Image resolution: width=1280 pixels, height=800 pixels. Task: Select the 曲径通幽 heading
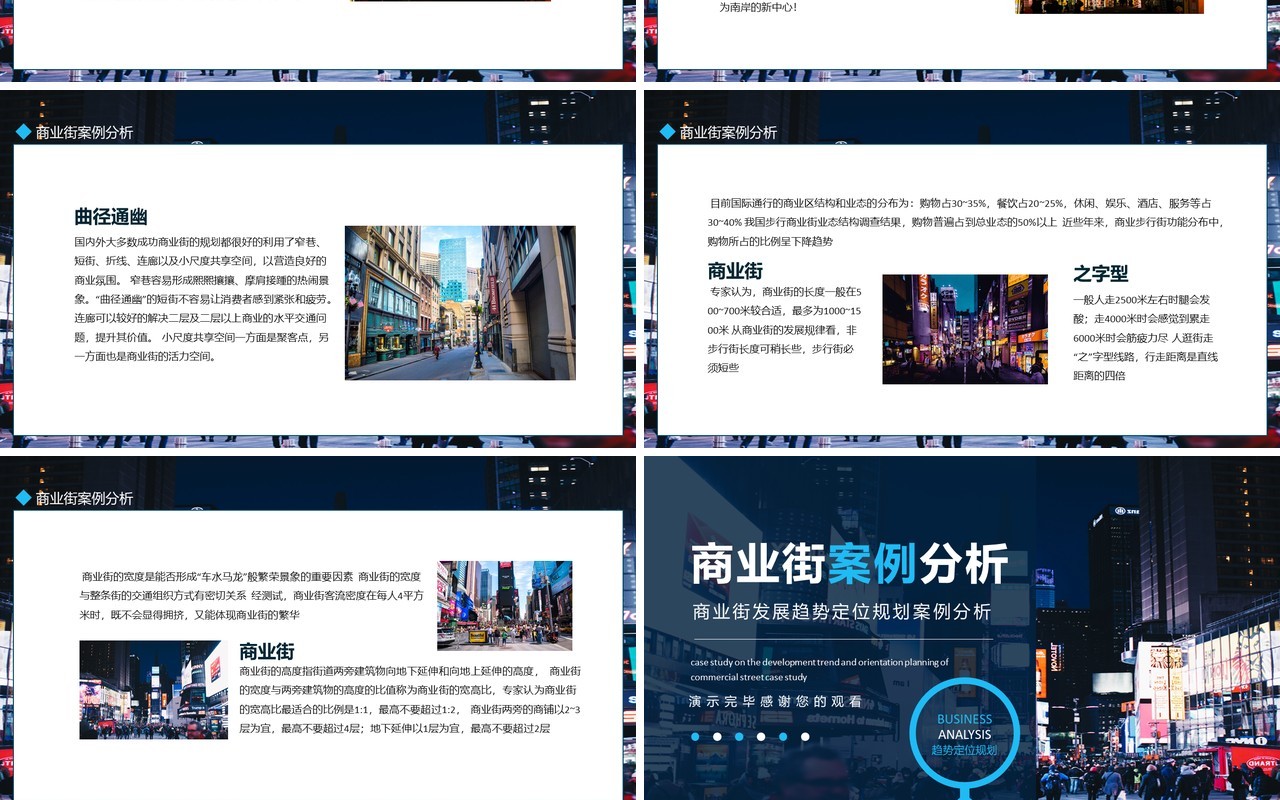(111, 216)
